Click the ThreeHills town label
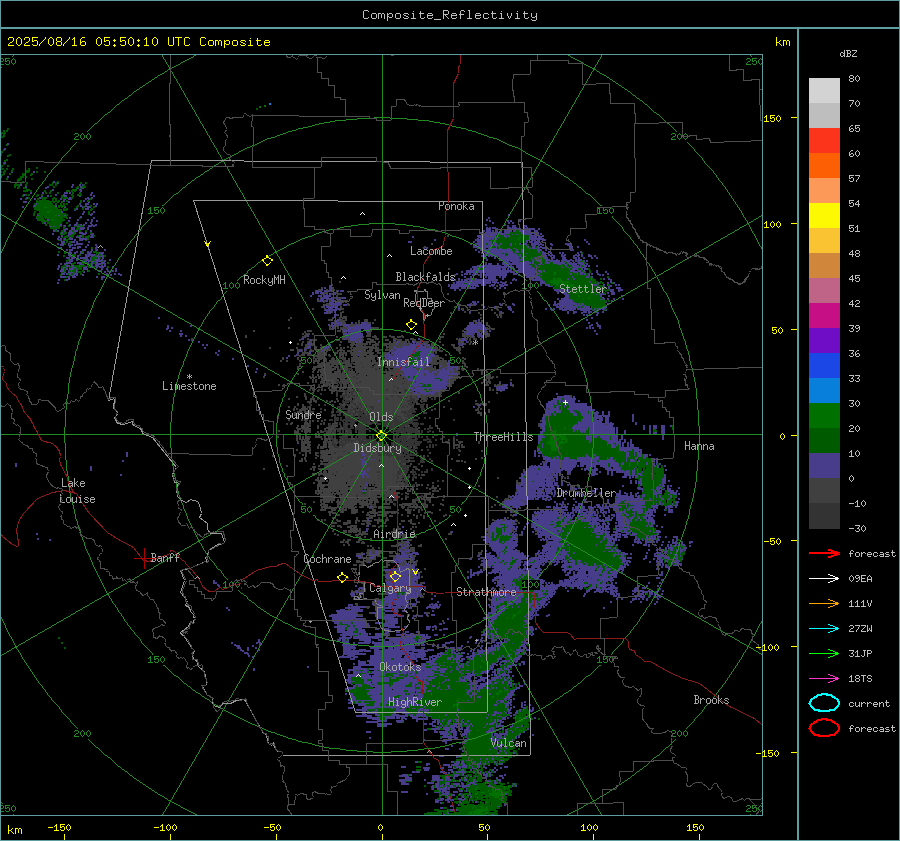Screen dimensions: 900x841 tap(503, 437)
